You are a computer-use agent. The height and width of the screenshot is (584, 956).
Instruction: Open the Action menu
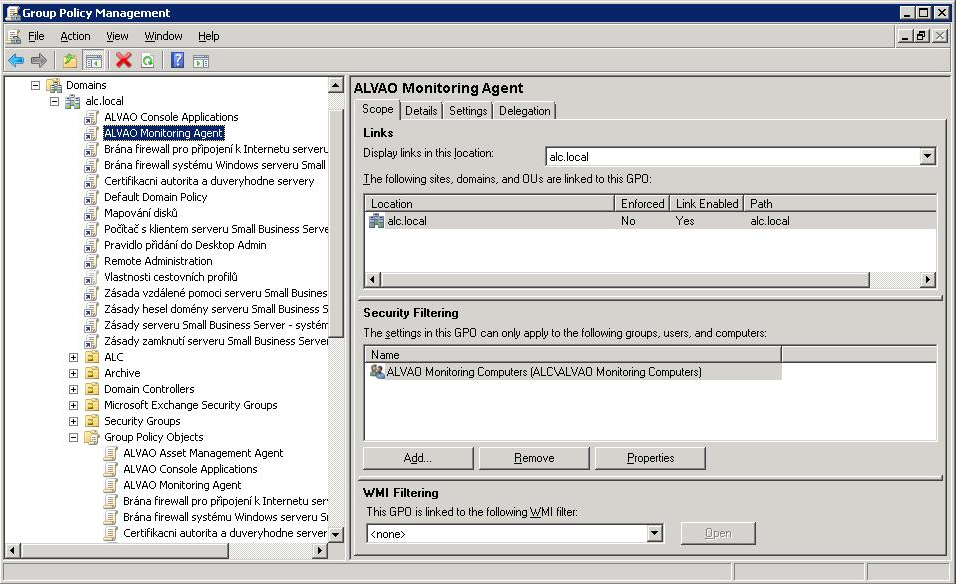75,36
